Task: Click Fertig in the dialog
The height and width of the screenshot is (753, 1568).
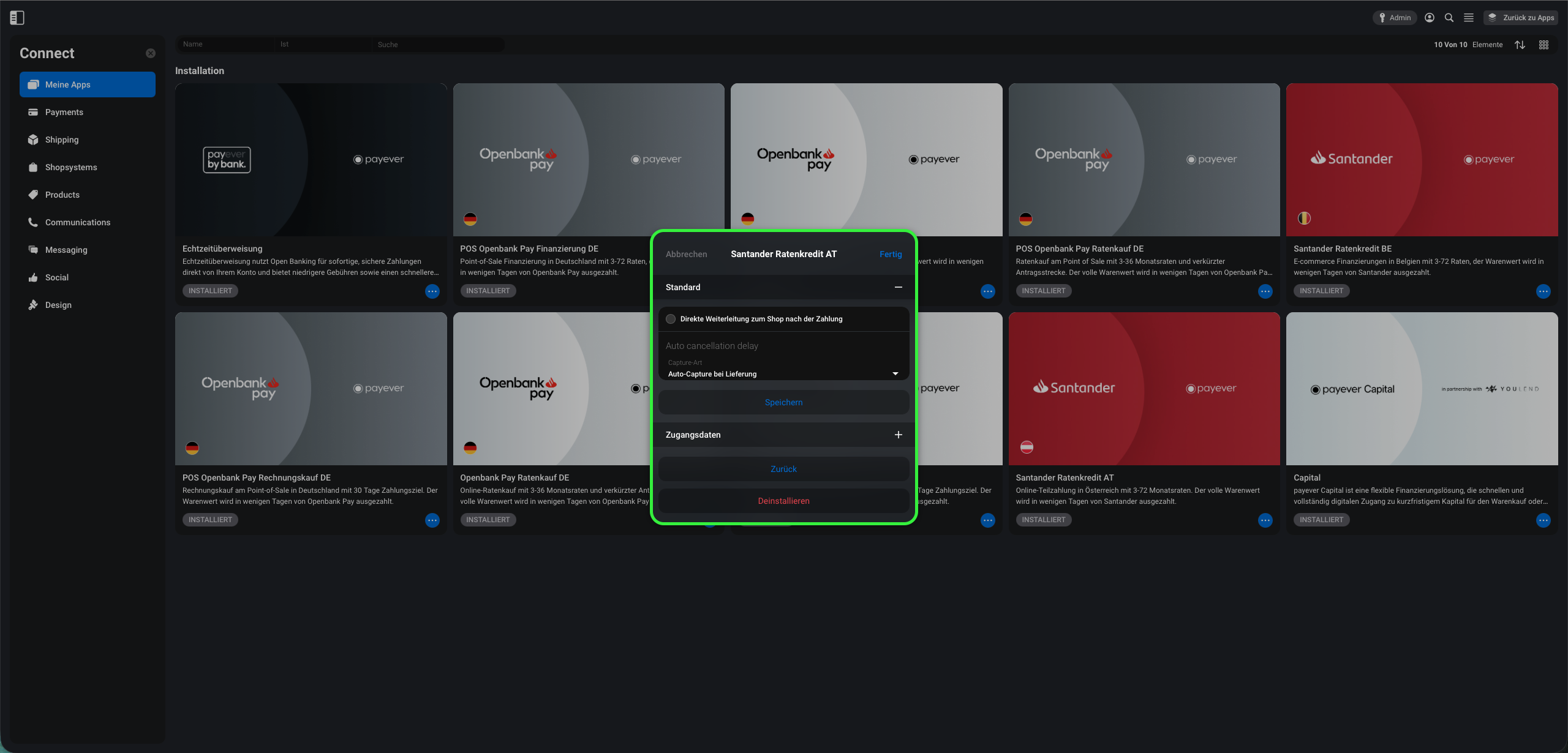Action: tap(891, 254)
